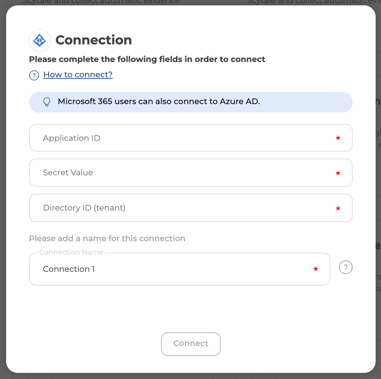The height and width of the screenshot is (379, 381).
Task: Click the Microsoft 365 Azure AD info banner text
Action: 159,101
